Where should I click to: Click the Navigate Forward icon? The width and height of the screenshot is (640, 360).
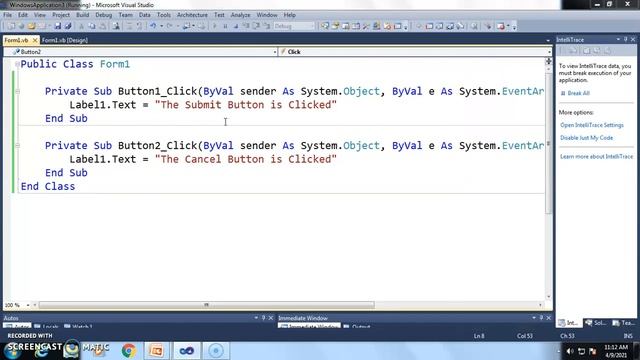202,26
